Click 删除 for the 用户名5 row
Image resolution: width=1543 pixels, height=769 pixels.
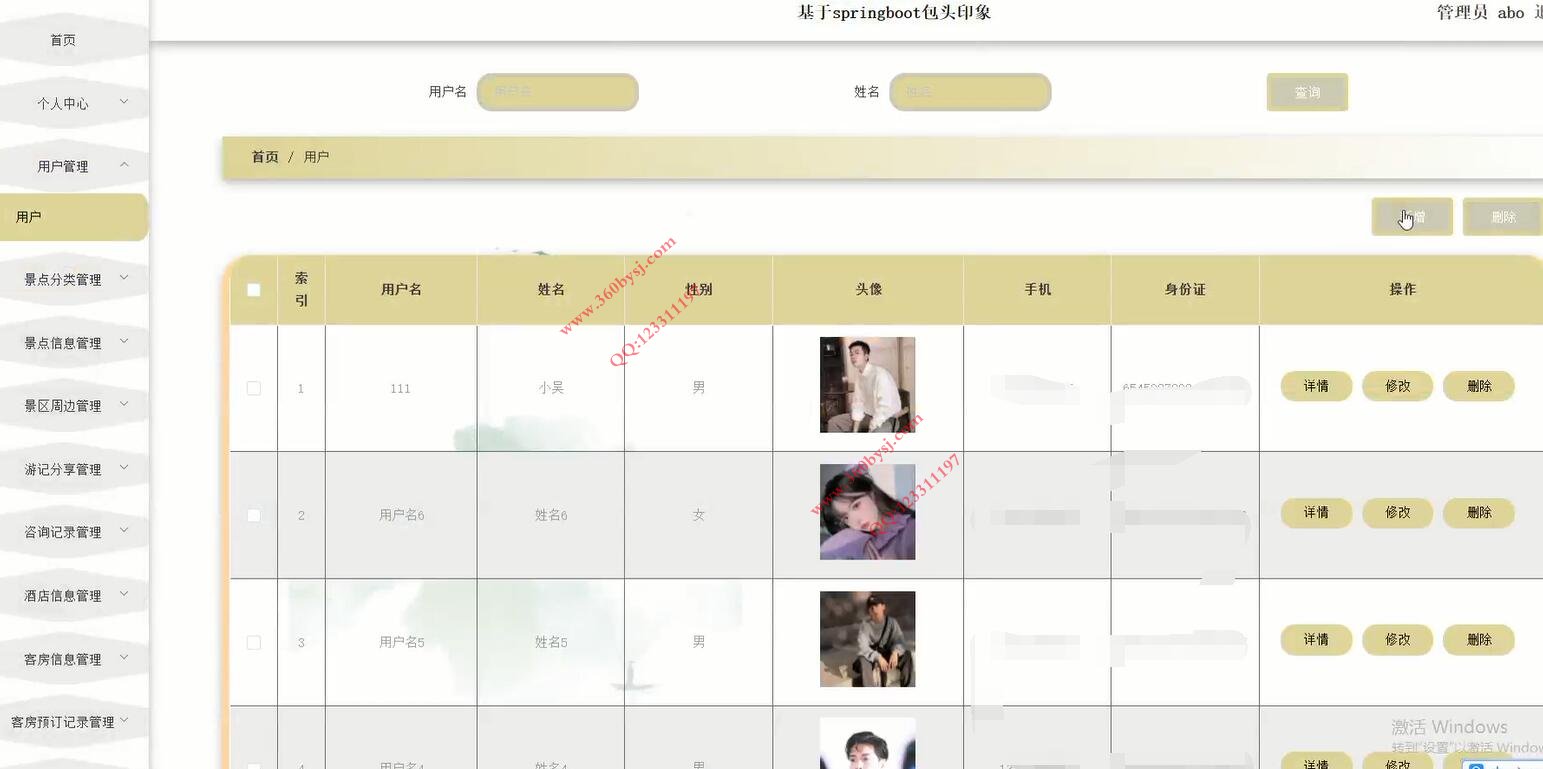tap(1479, 640)
